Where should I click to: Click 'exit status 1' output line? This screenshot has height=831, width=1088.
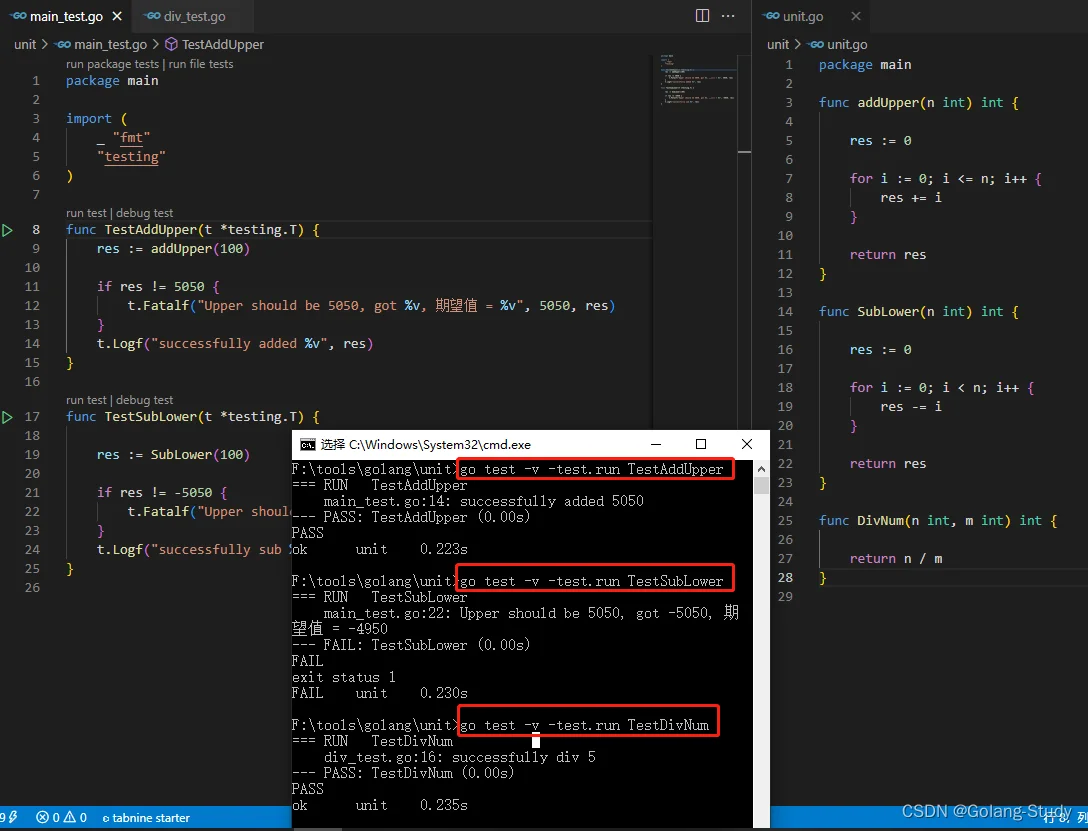tap(343, 678)
